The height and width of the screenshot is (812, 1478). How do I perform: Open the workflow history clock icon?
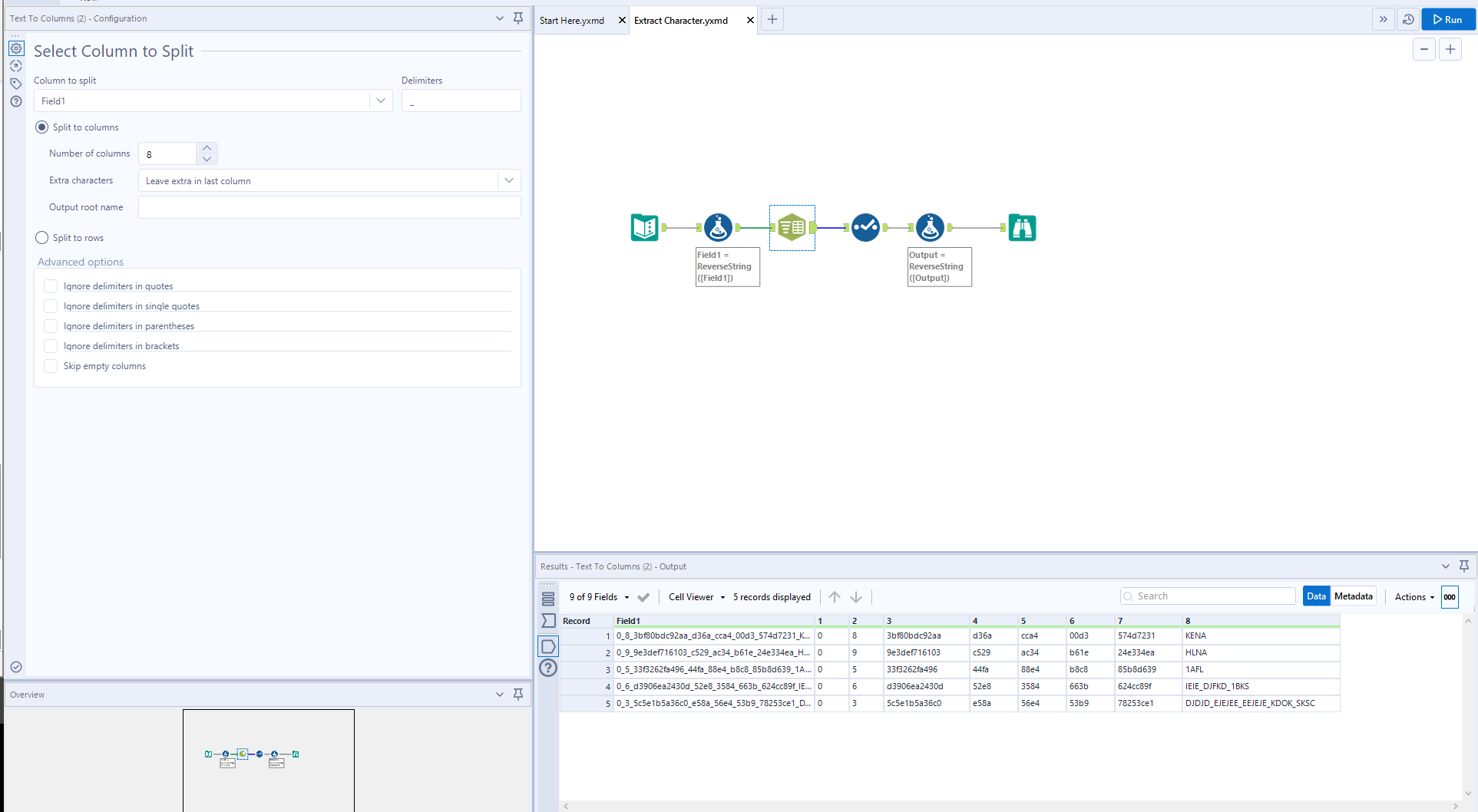(x=1408, y=20)
